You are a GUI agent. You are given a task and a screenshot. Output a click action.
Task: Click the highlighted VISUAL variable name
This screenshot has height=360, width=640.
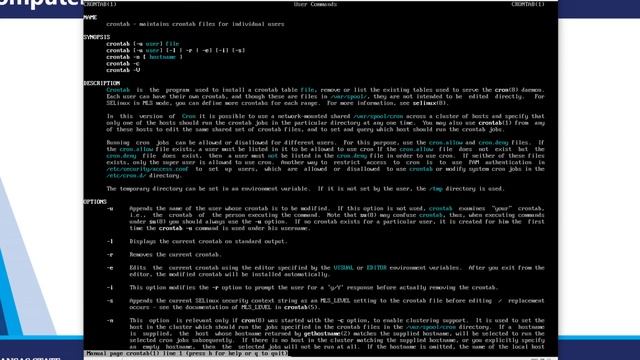343,268
